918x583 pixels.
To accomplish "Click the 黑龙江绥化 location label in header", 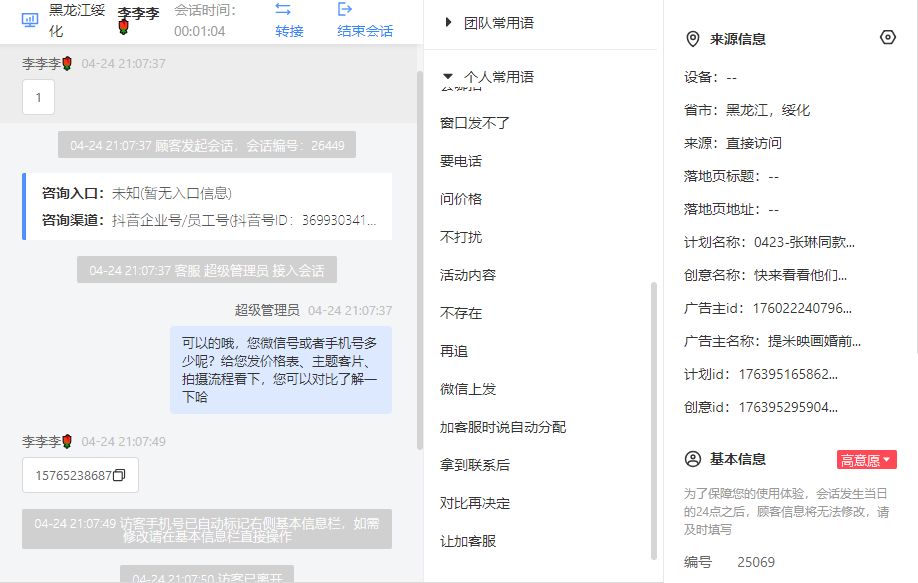I will point(77,20).
